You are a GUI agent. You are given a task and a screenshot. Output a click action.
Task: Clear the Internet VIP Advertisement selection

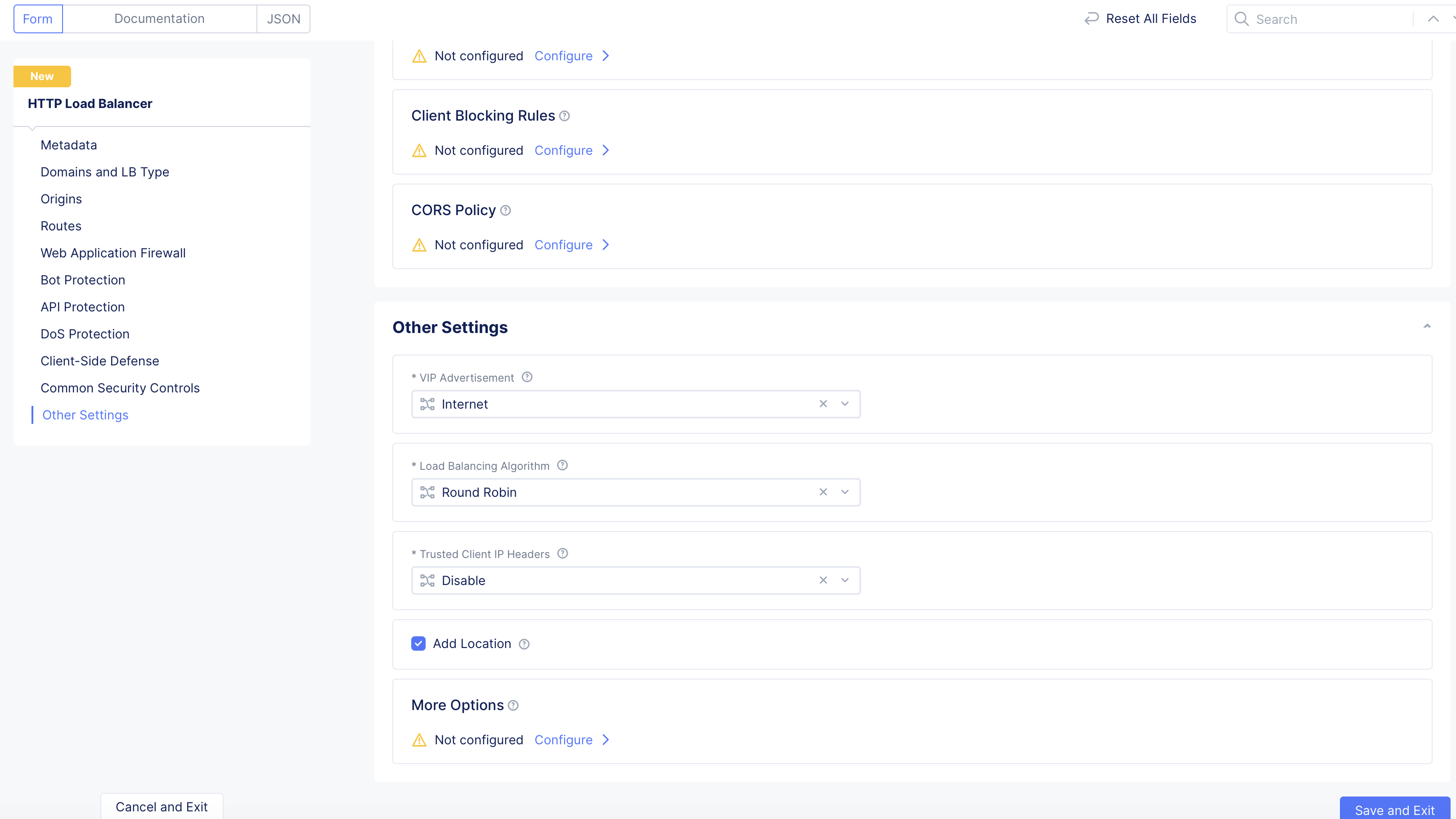tap(823, 404)
